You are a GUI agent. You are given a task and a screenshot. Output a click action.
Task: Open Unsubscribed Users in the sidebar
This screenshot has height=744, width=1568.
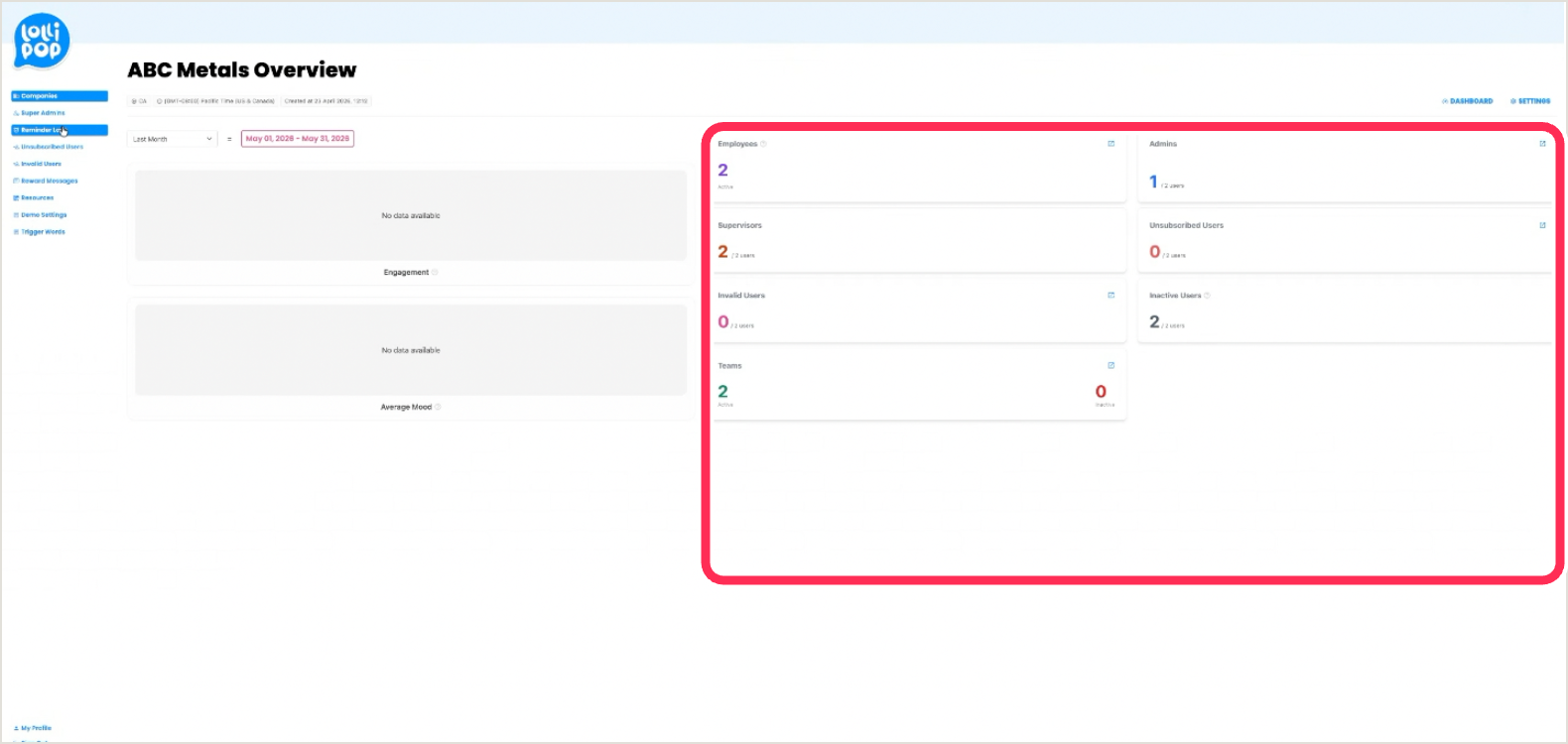point(49,147)
